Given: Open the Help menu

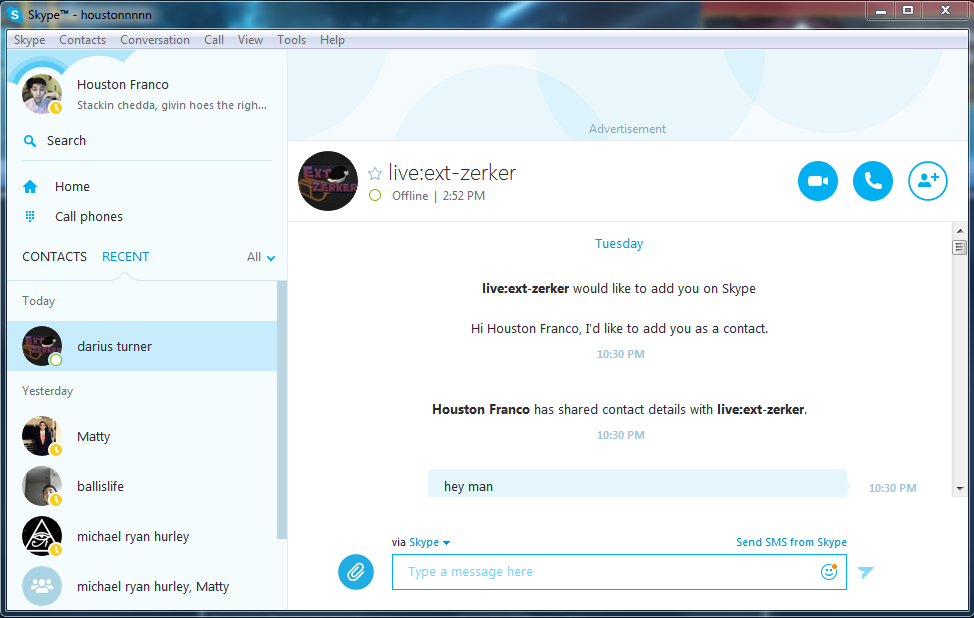Looking at the screenshot, I should click(x=332, y=40).
